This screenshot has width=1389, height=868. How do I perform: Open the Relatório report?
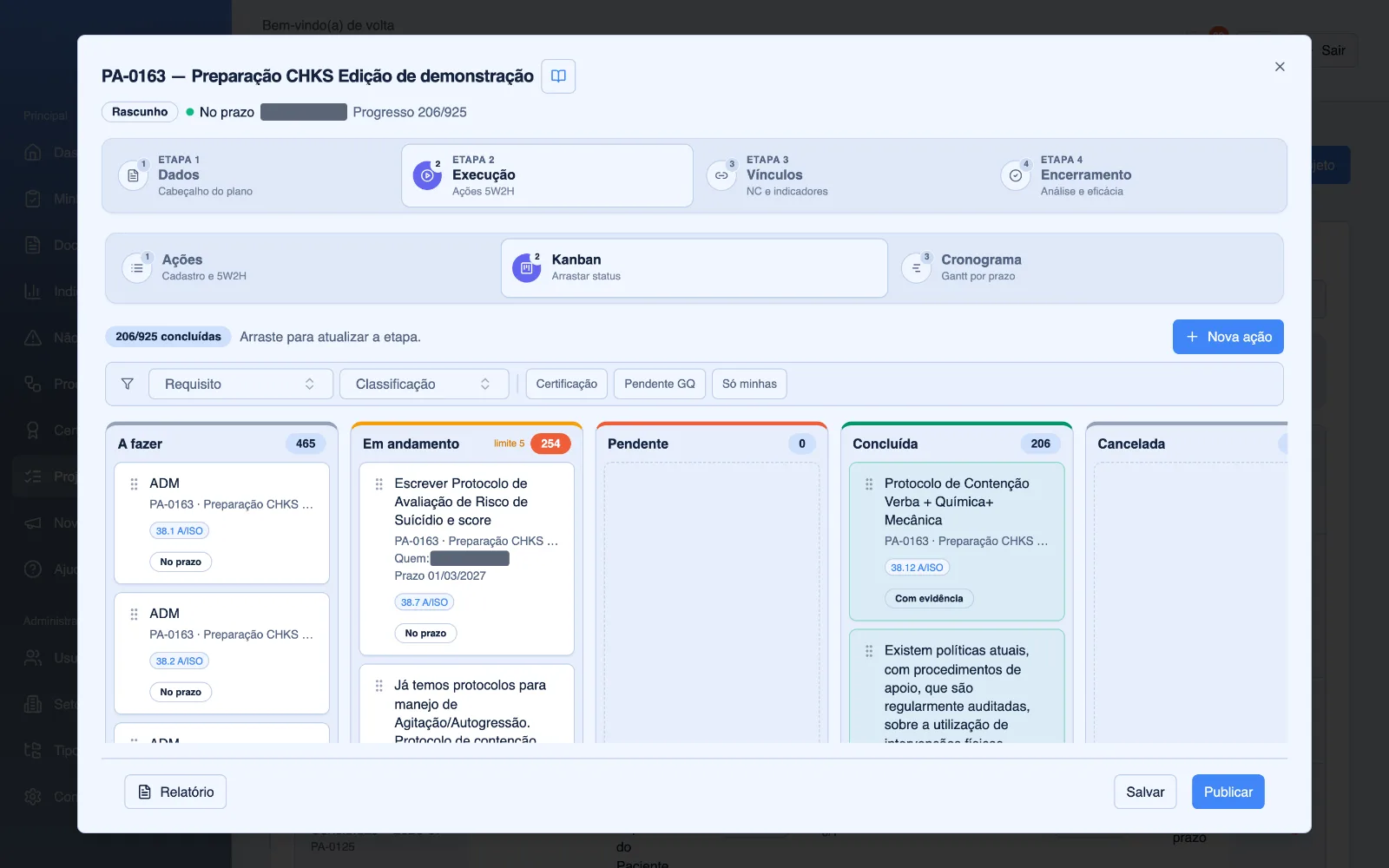click(x=175, y=792)
